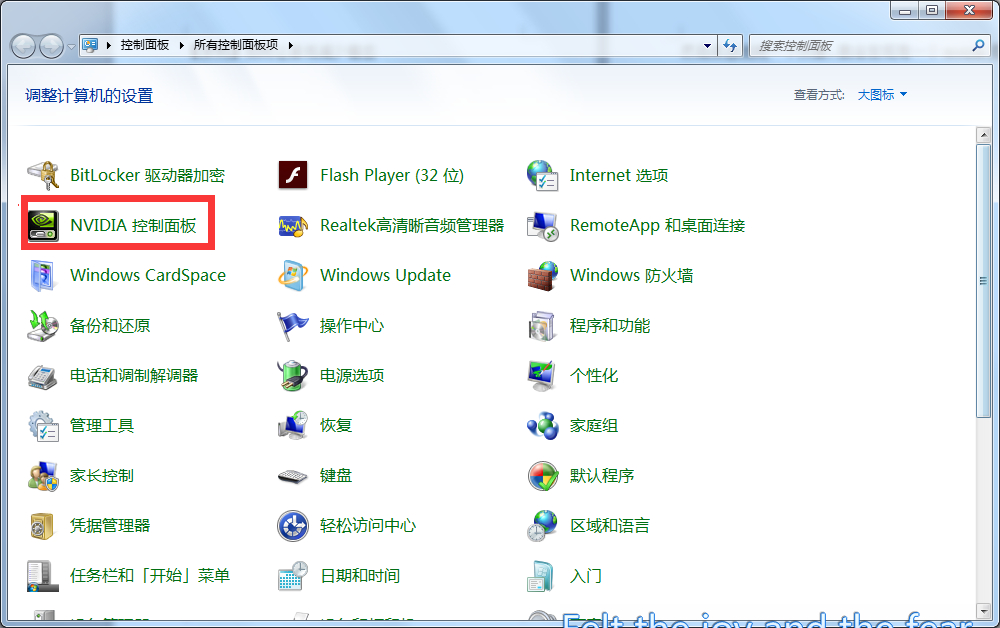Open the 键盘 keyboard icon

coord(293,476)
